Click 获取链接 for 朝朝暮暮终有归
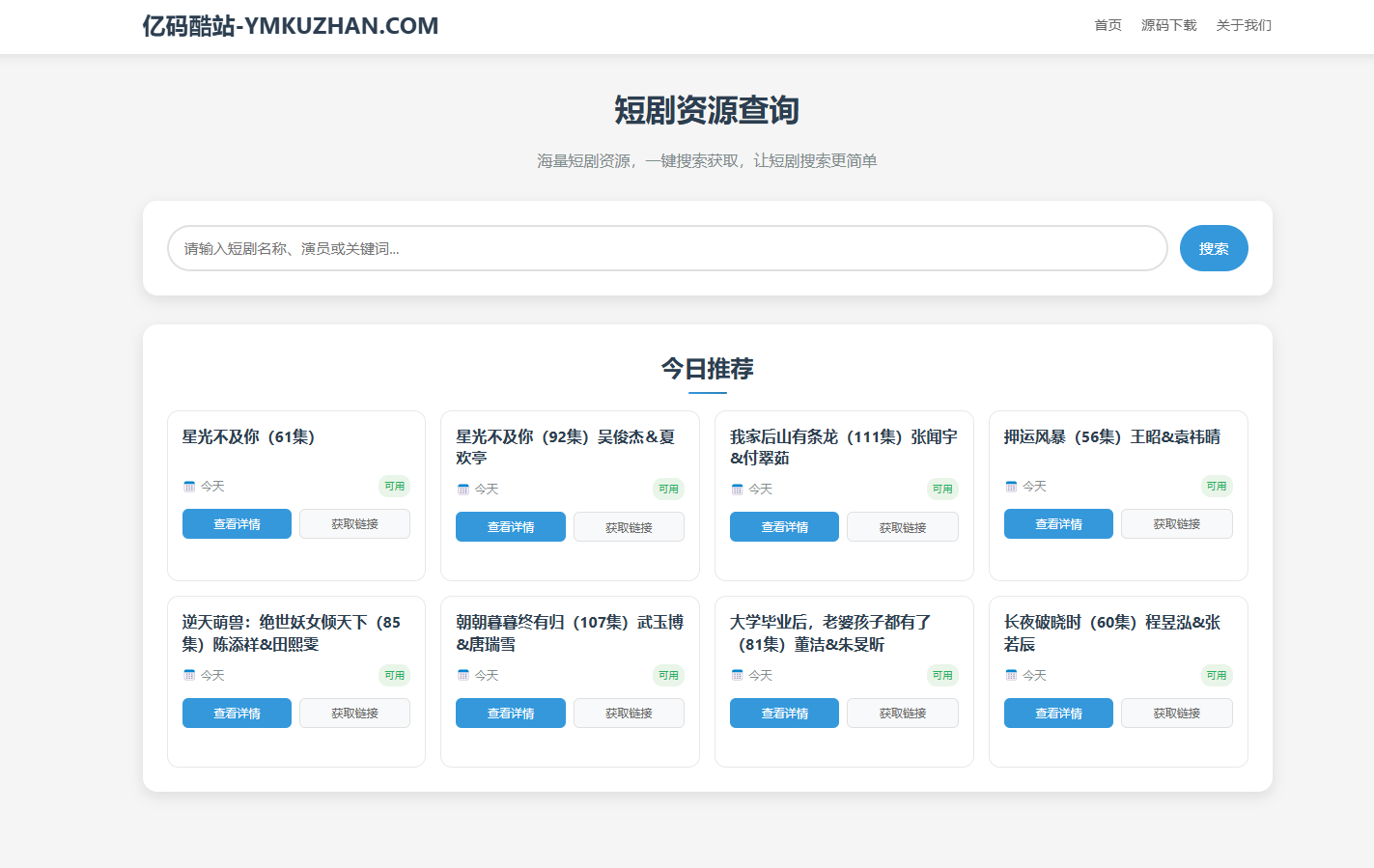The width and height of the screenshot is (1374, 868). (629, 713)
